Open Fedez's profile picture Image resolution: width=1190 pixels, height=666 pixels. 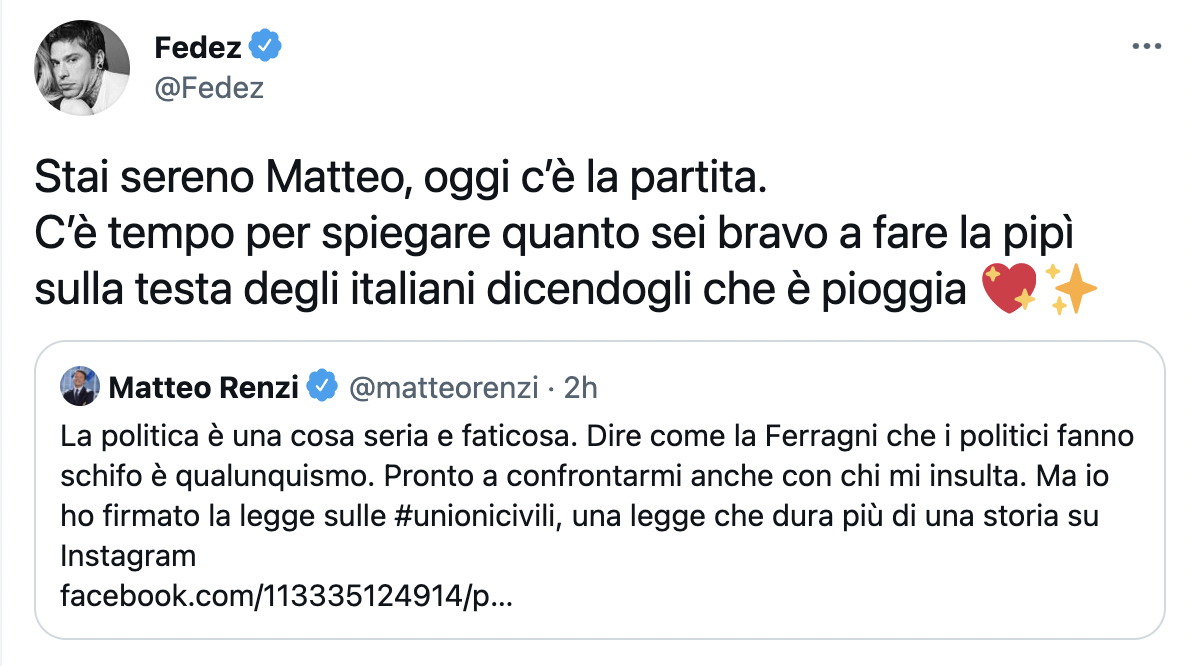tap(83, 67)
